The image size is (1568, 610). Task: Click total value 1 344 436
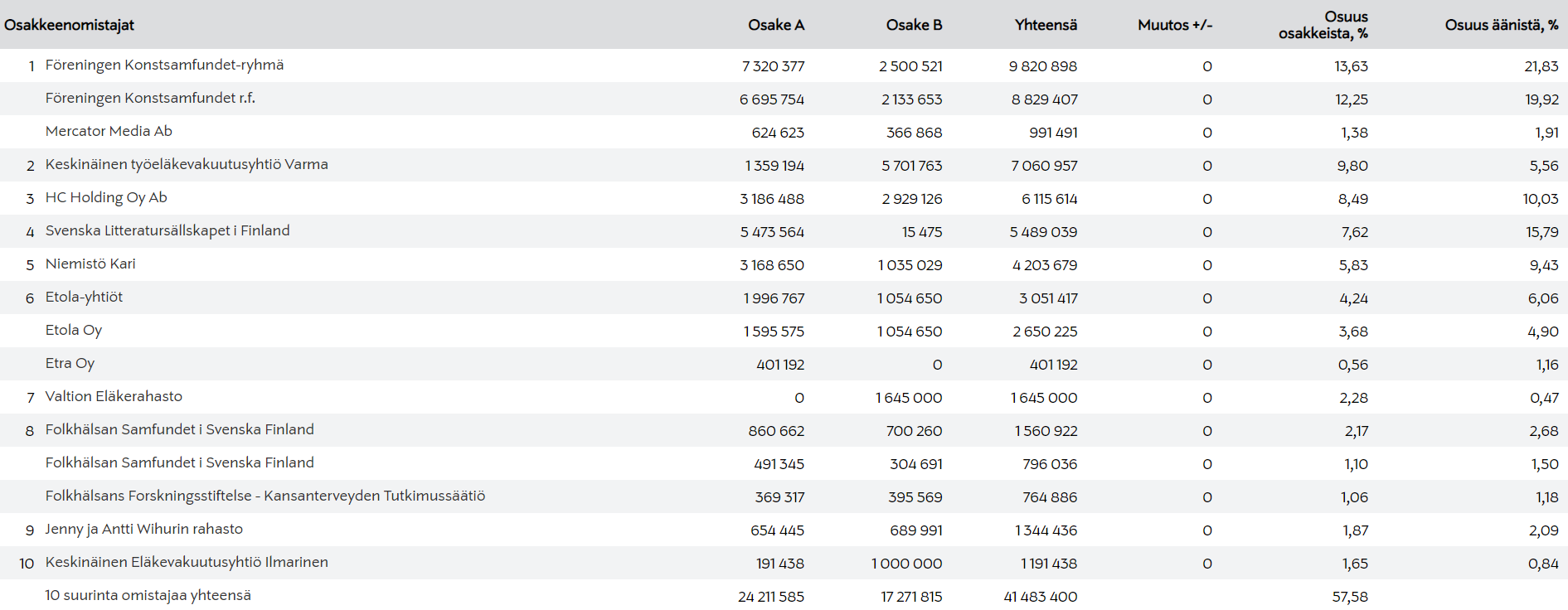1046,530
